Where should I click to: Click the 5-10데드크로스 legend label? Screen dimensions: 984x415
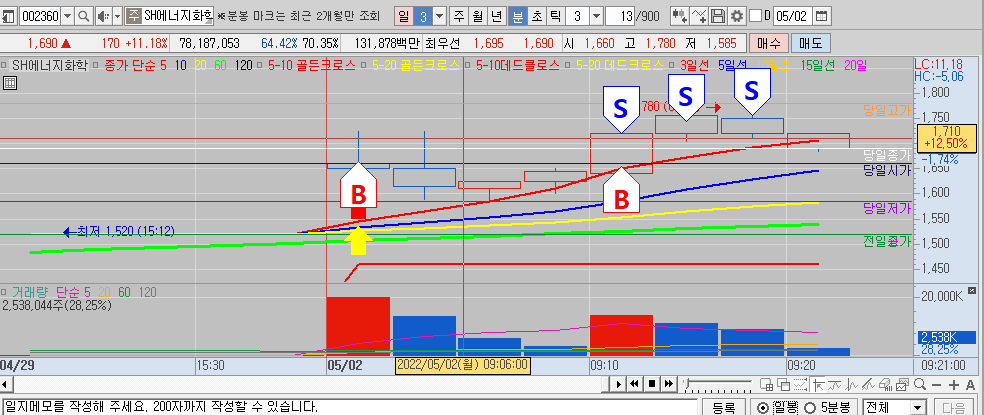(x=516, y=64)
